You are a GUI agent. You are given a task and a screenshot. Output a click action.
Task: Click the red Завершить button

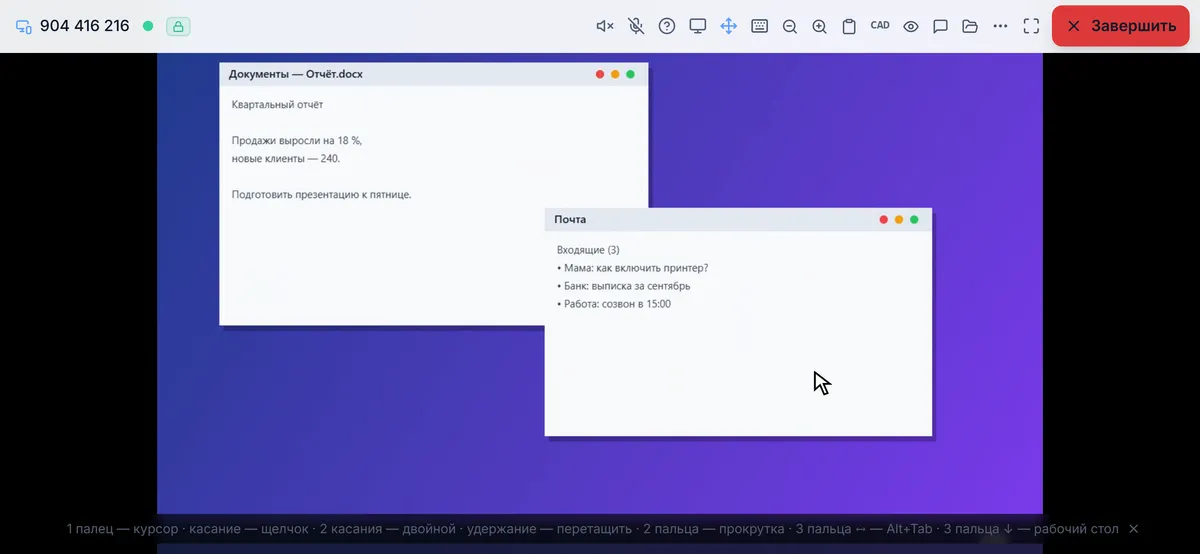pos(1120,26)
